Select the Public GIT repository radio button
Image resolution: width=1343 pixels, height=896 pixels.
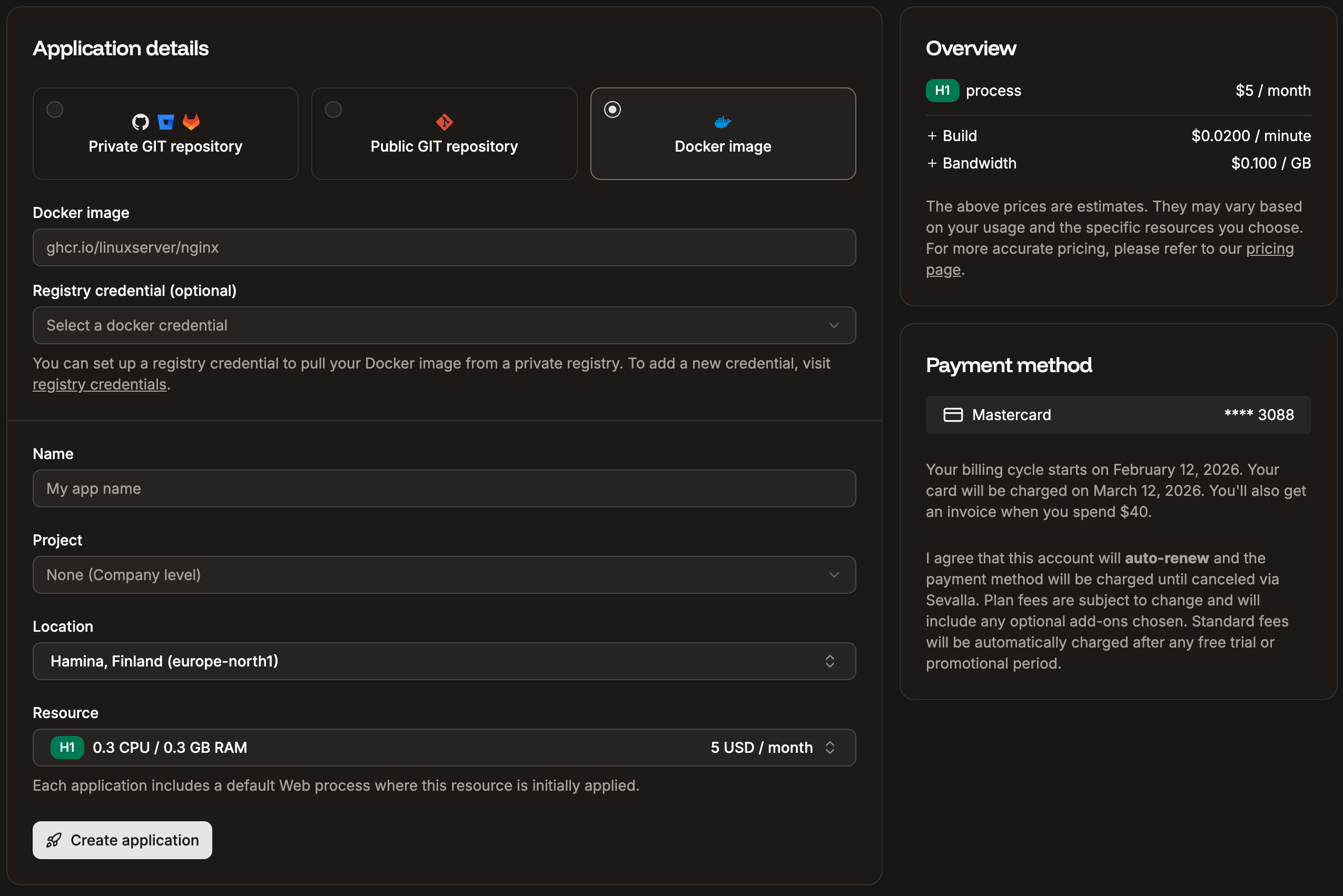(333, 109)
